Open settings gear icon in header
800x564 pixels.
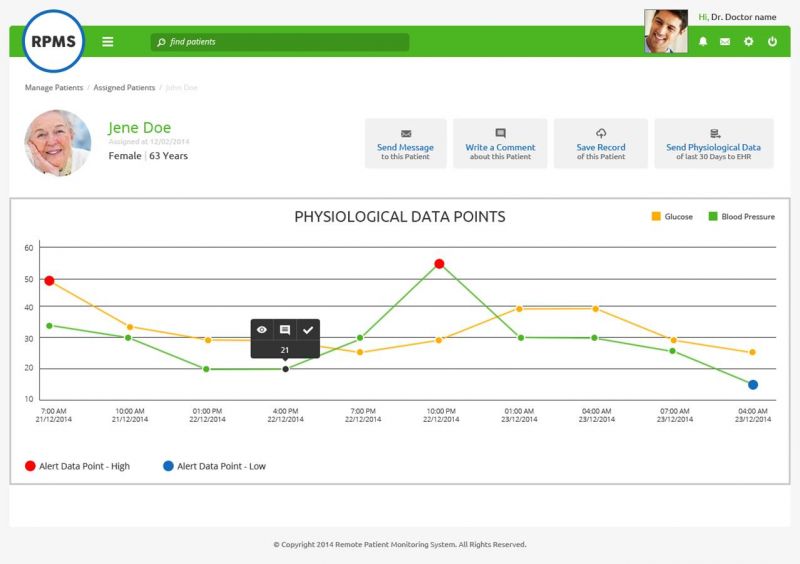pyautogui.click(x=748, y=41)
